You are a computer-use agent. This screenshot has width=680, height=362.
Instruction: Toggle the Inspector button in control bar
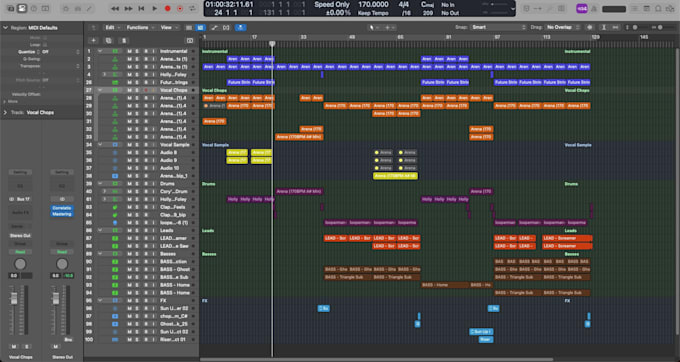click(x=22, y=8)
